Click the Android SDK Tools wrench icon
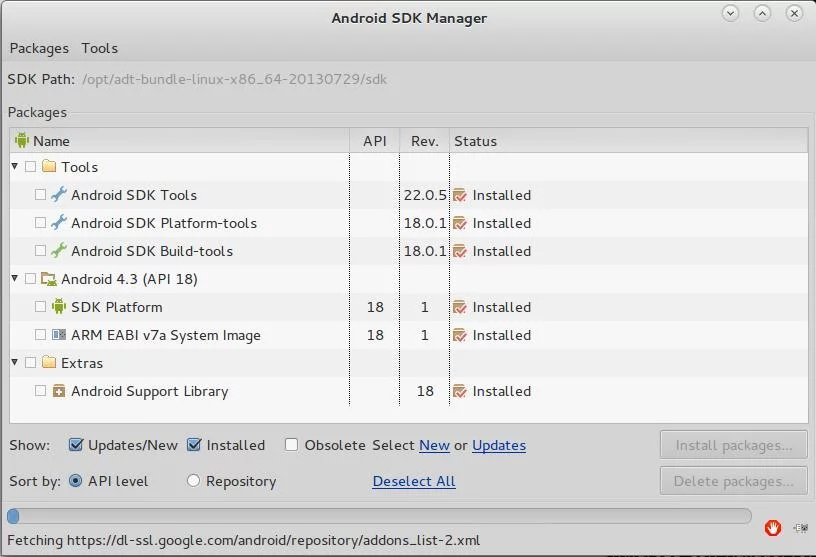816x557 pixels. point(59,195)
